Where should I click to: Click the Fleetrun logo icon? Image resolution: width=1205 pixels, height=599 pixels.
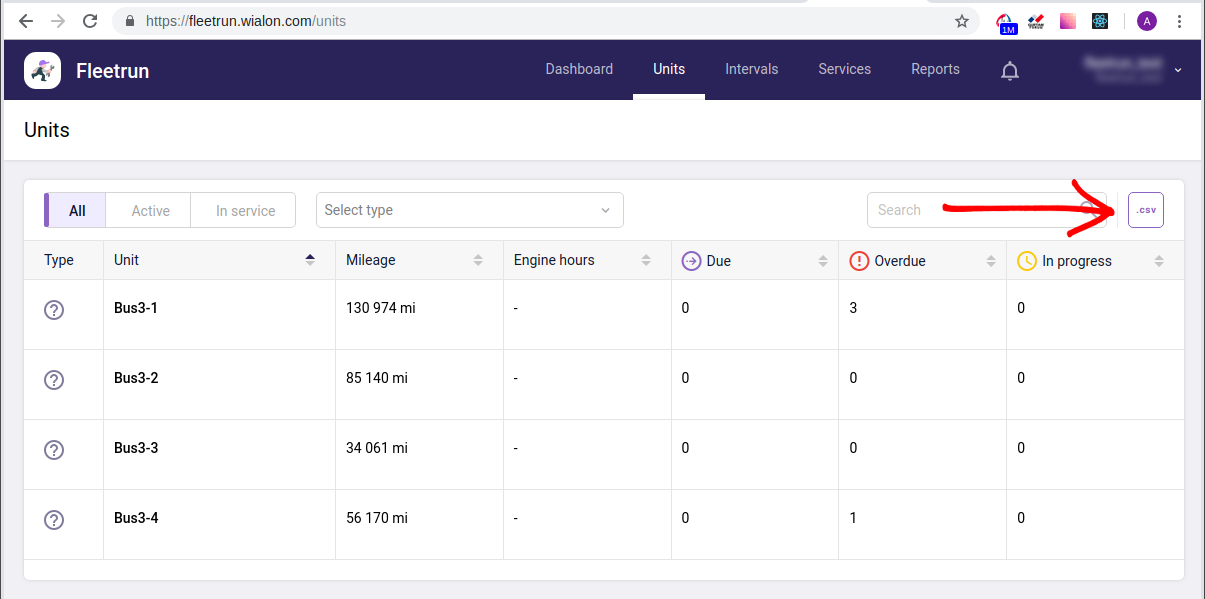[x=43, y=70]
